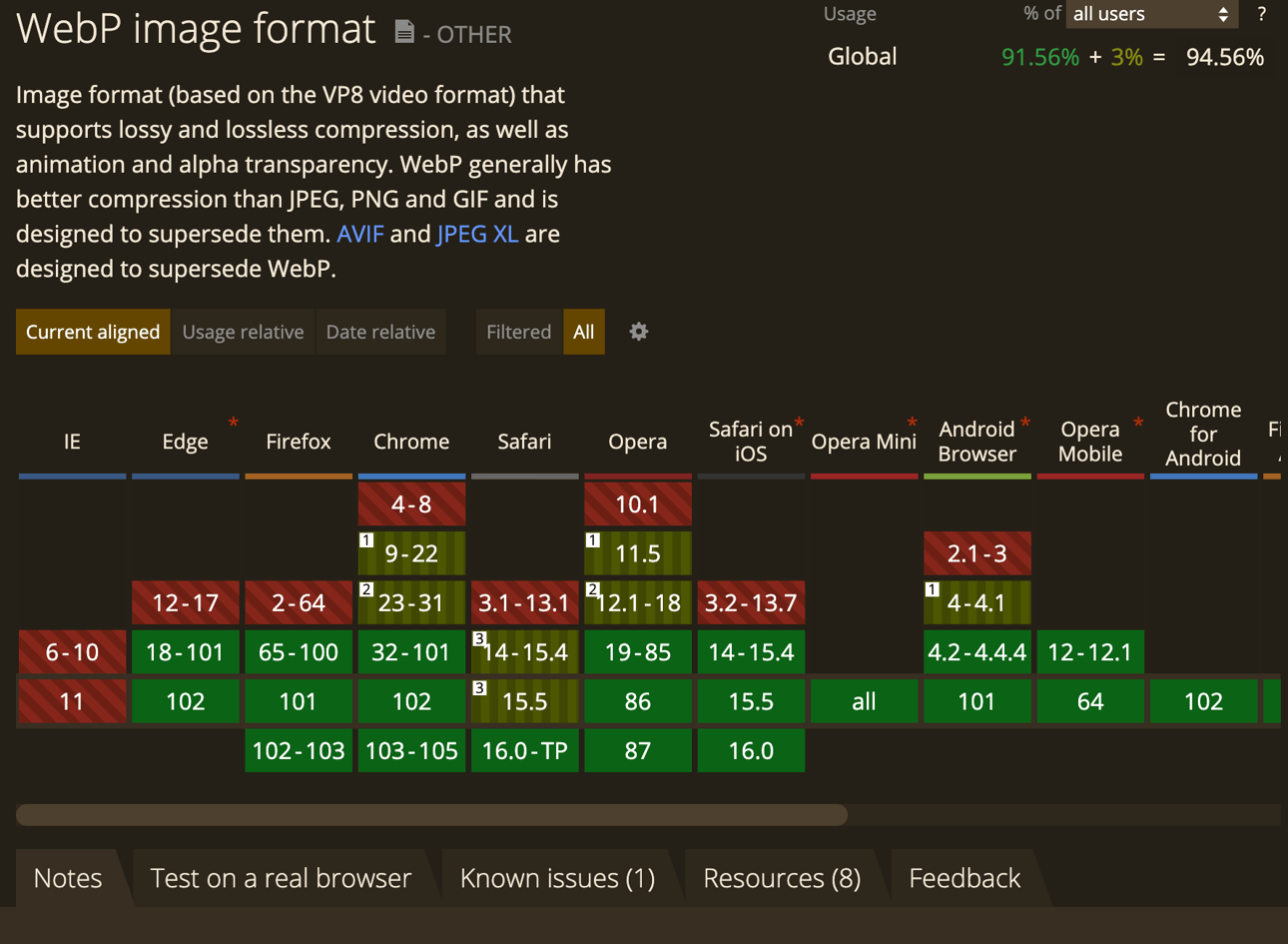
Task: Open the Known issues (1) tab
Action: pos(557,878)
